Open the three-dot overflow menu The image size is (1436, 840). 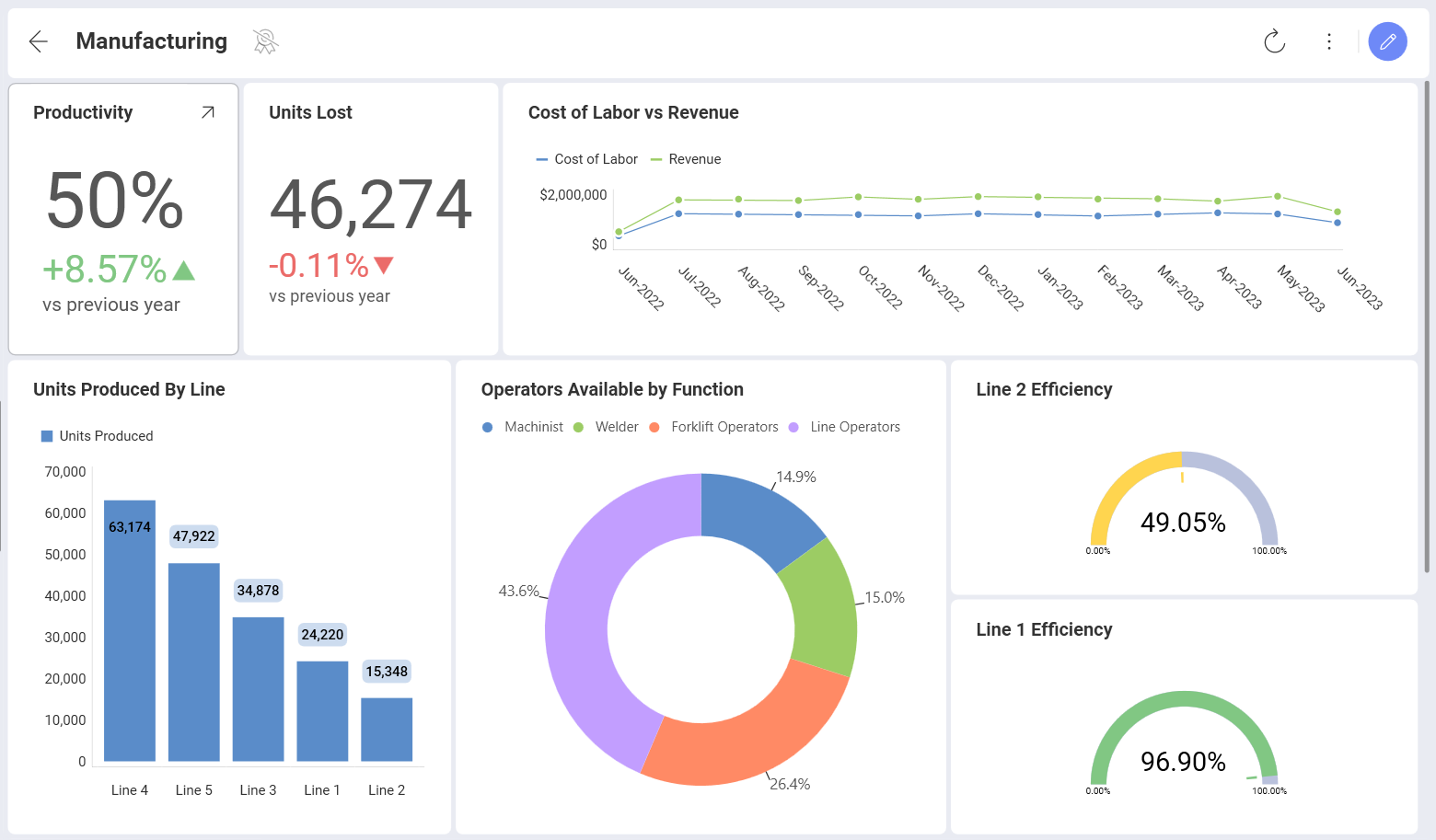point(1328,41)
